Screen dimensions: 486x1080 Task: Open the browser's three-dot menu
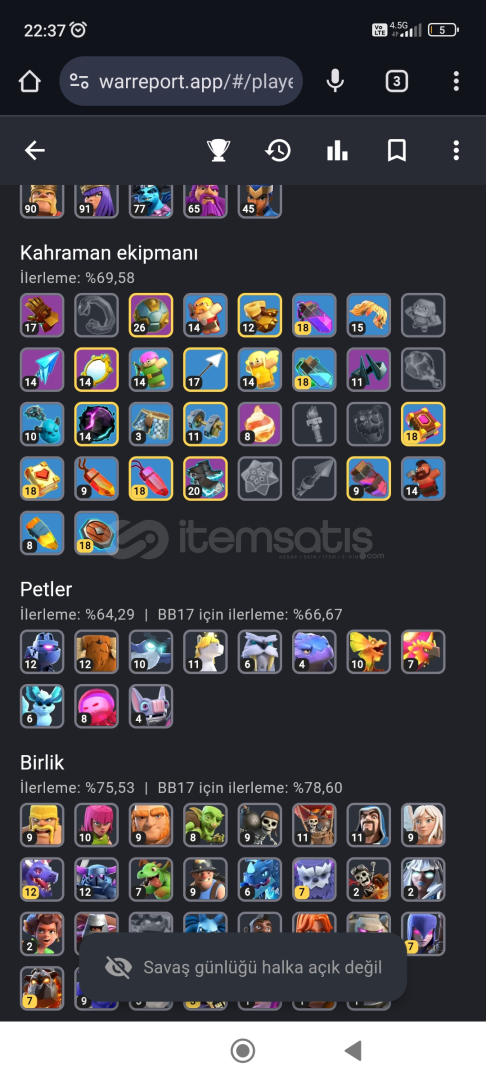tap(456, 81)
